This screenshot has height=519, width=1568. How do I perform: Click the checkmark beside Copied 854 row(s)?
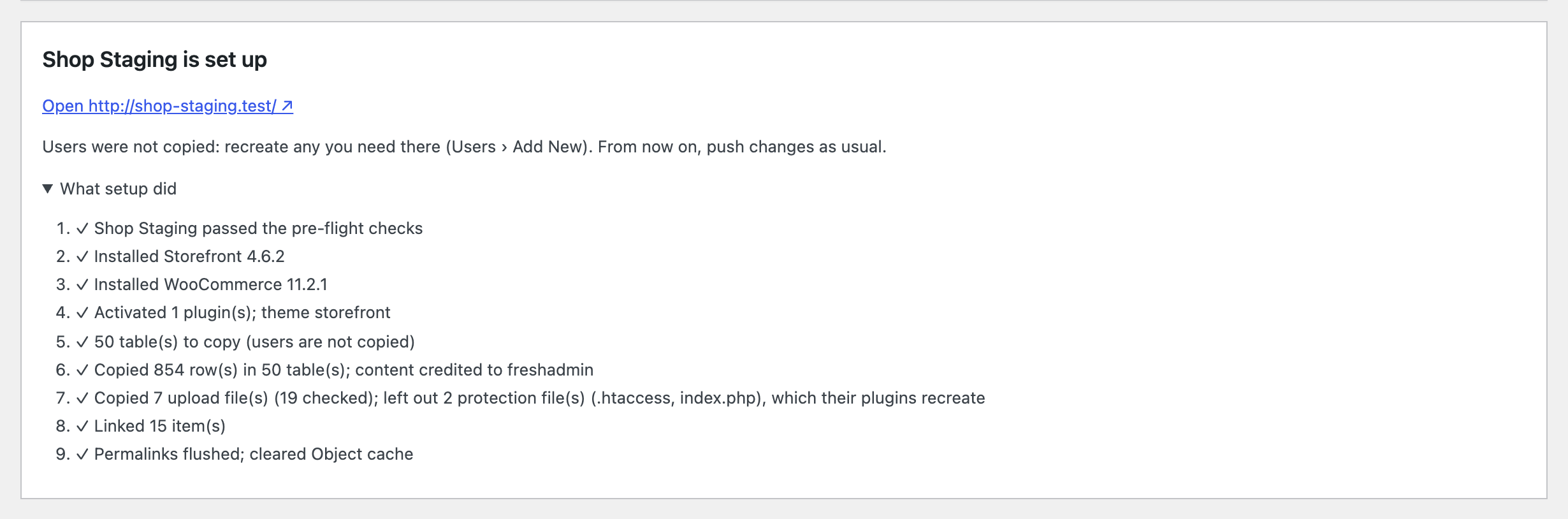[x=82, y=370]
